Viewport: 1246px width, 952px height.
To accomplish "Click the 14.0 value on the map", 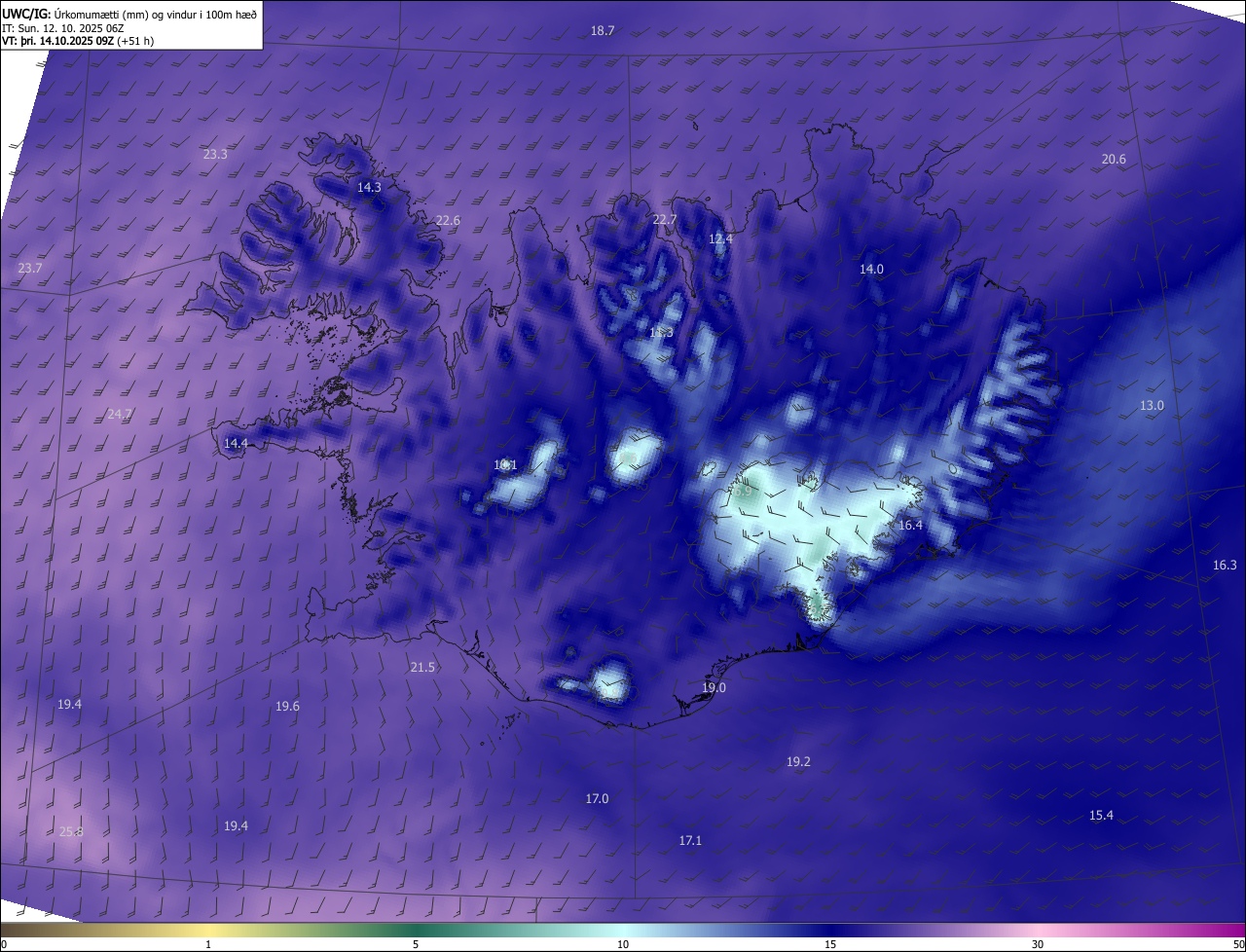I will pos(871,269).
